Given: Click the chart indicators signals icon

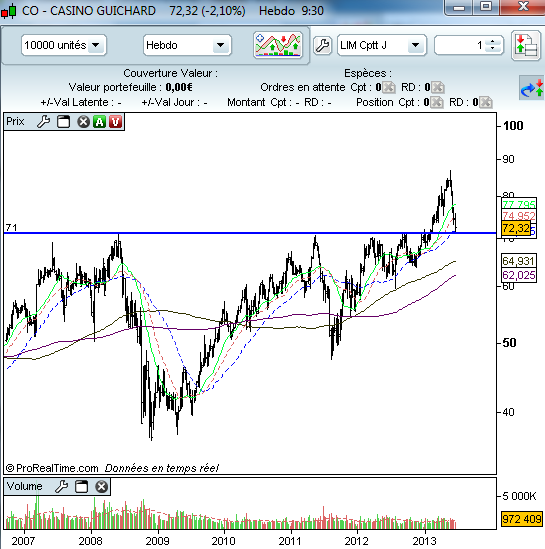Looking at the screenshot, I should coord(278,45).
